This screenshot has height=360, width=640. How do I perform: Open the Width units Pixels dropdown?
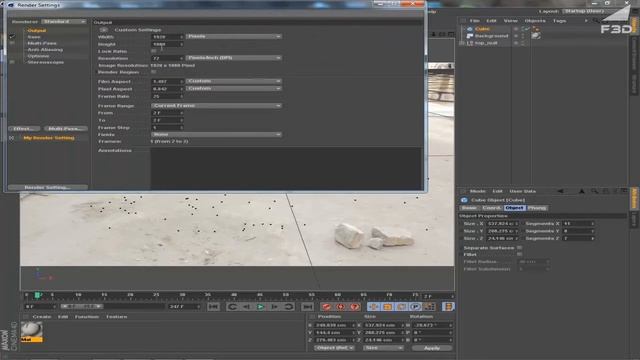(x=233, y=36)
